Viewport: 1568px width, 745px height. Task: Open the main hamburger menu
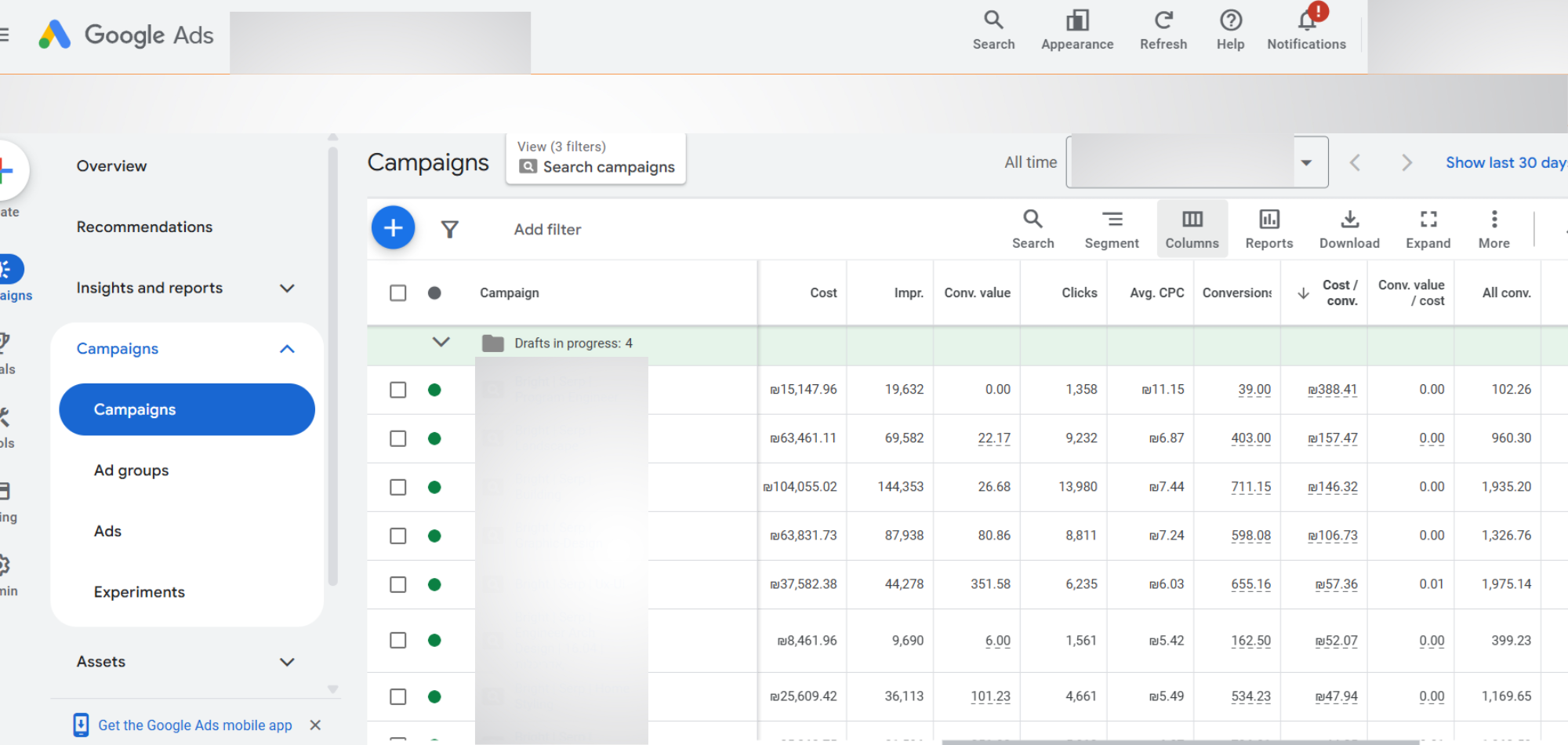(x=4, y=35)
